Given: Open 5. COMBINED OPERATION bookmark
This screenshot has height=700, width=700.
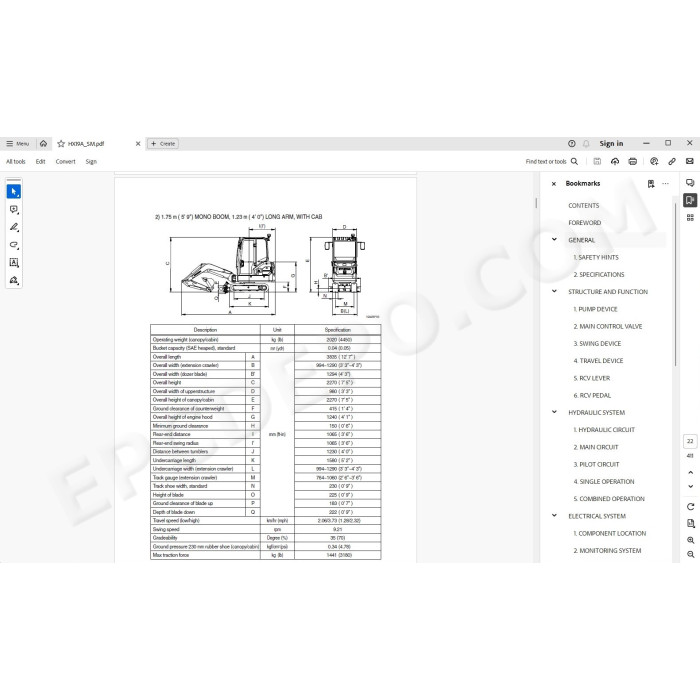Looking at the screenshot, I should coord(609,499).
